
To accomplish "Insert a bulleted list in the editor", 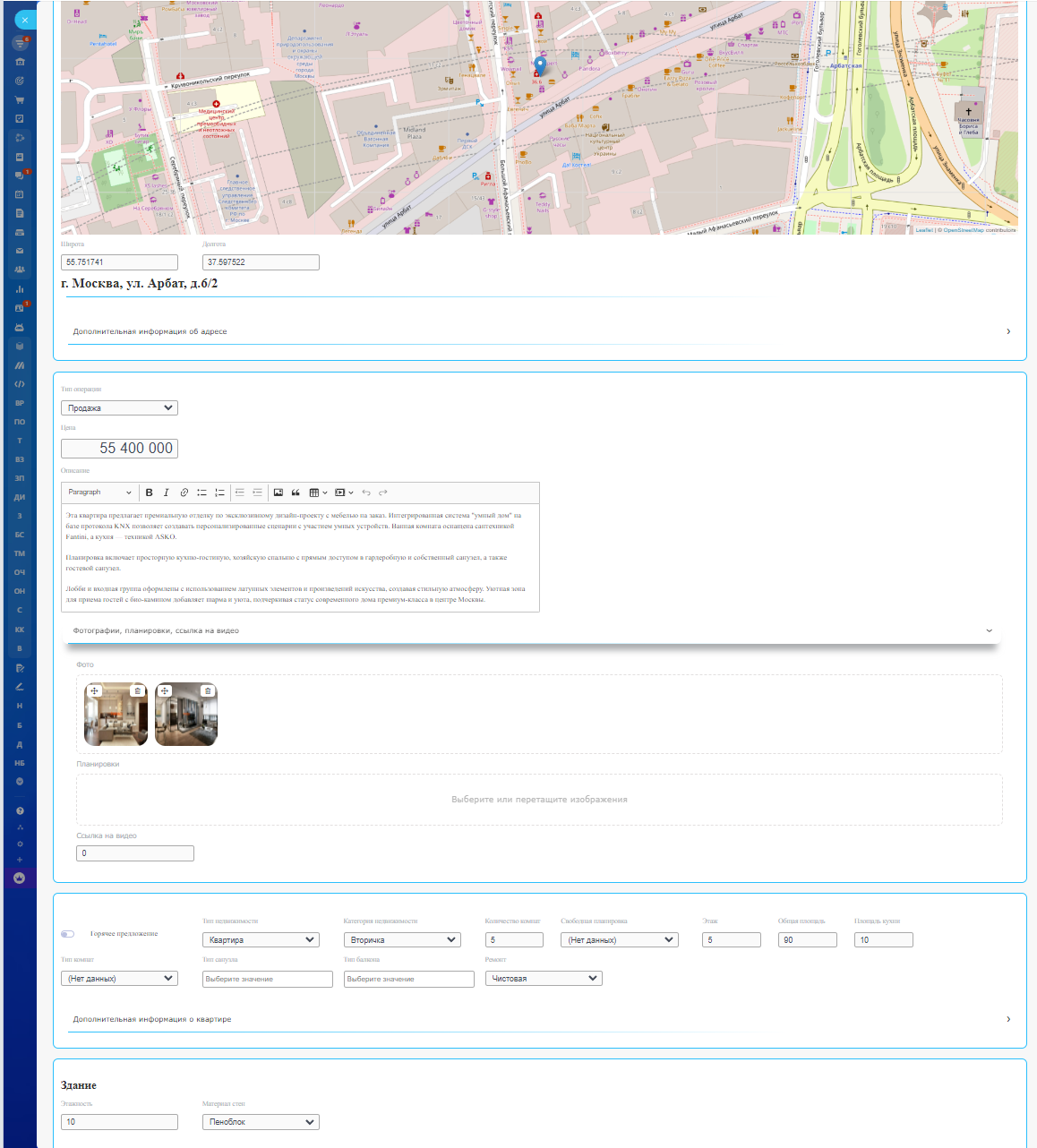I will (202, 493).
